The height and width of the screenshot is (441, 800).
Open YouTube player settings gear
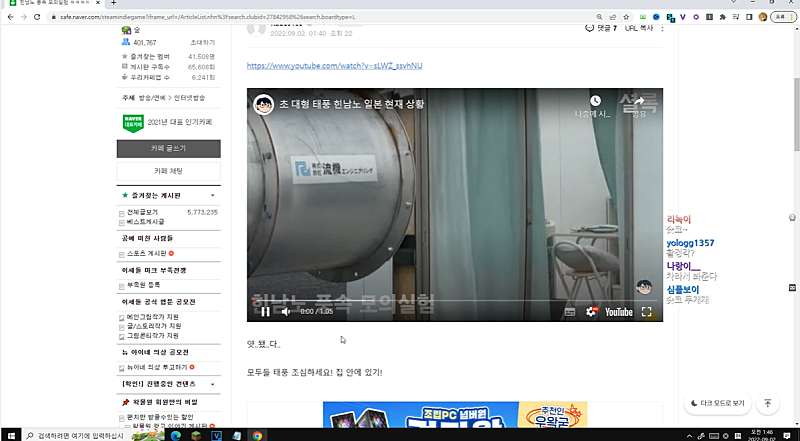(x=591, y=311)
